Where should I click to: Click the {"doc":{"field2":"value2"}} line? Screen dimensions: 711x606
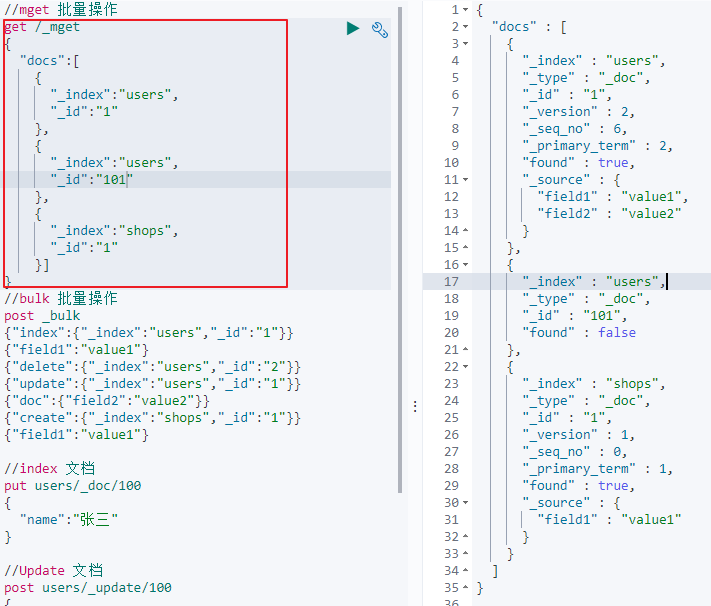coord(107,401)
